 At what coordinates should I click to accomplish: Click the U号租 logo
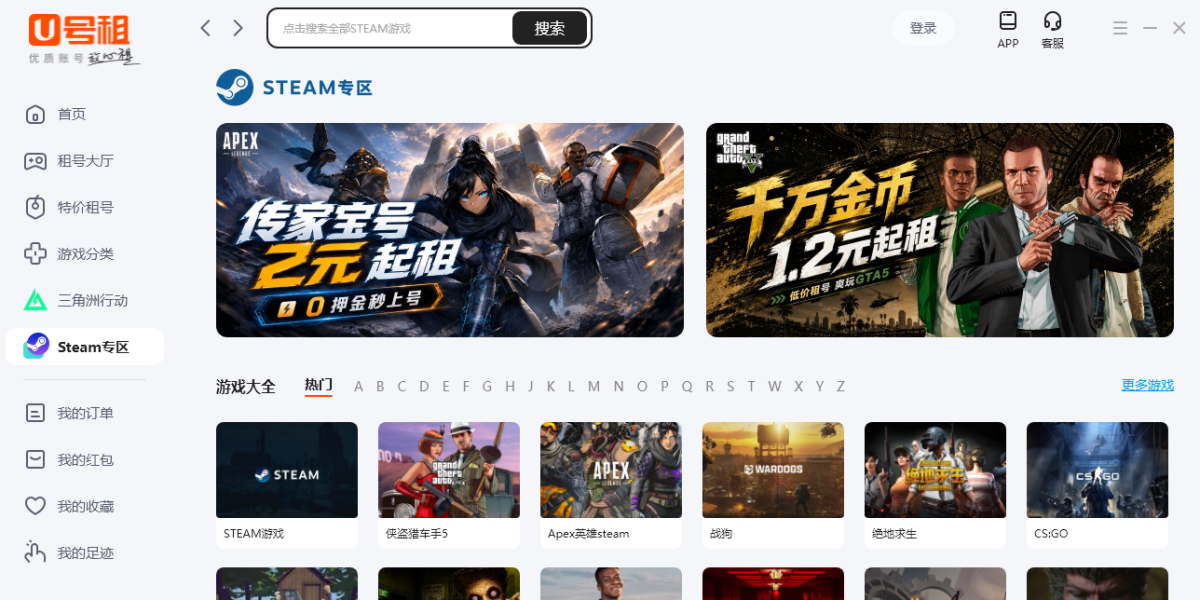[x=84, y=40]
